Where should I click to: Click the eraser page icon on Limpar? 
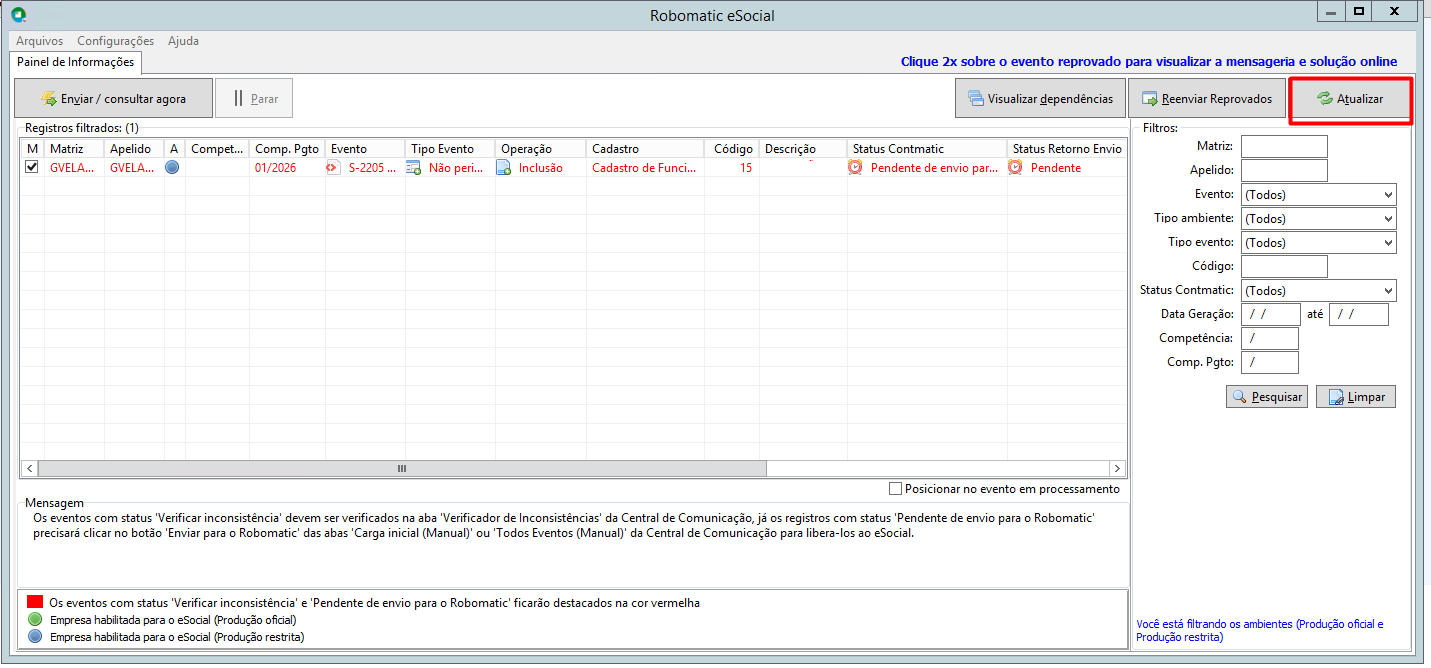(1336, 397)
